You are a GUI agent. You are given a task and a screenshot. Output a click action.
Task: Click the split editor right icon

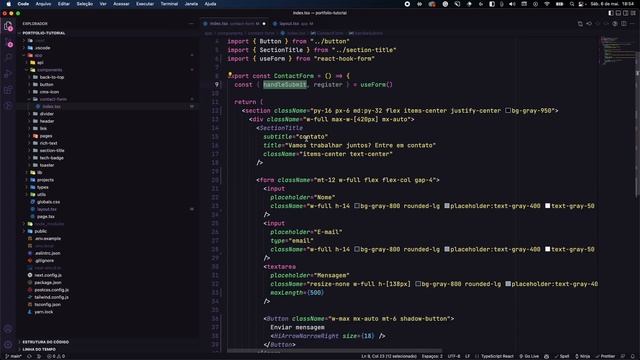624,24
